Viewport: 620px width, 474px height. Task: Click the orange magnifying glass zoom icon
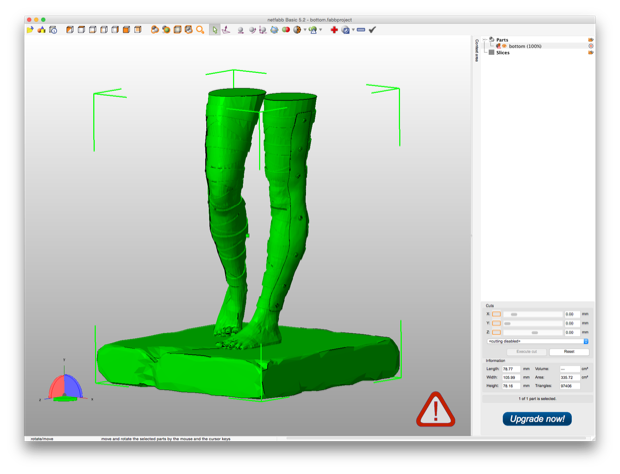pyautogui.click(x=200, y=30)
